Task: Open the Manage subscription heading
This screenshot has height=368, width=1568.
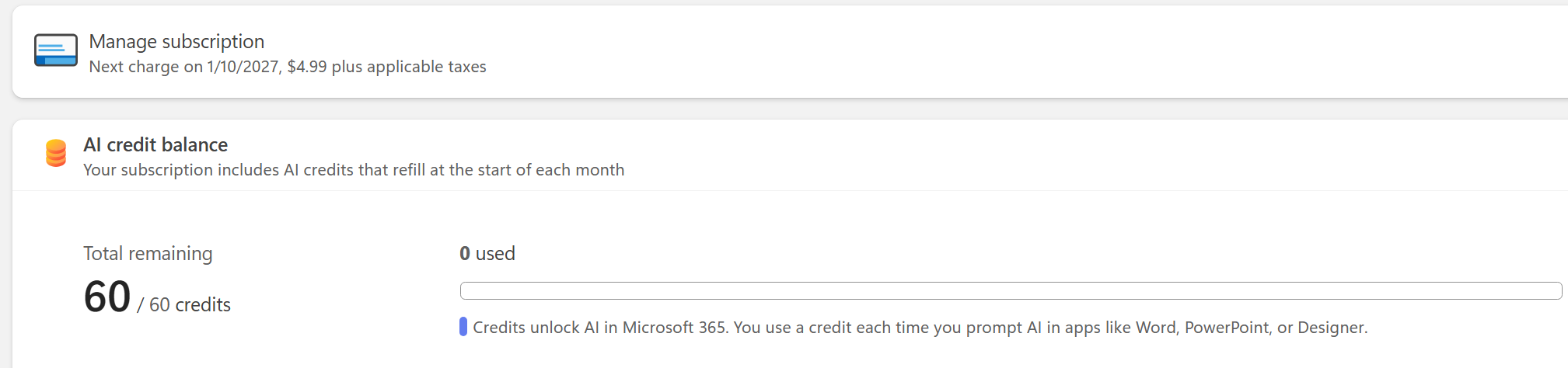Action: (176, 41)
